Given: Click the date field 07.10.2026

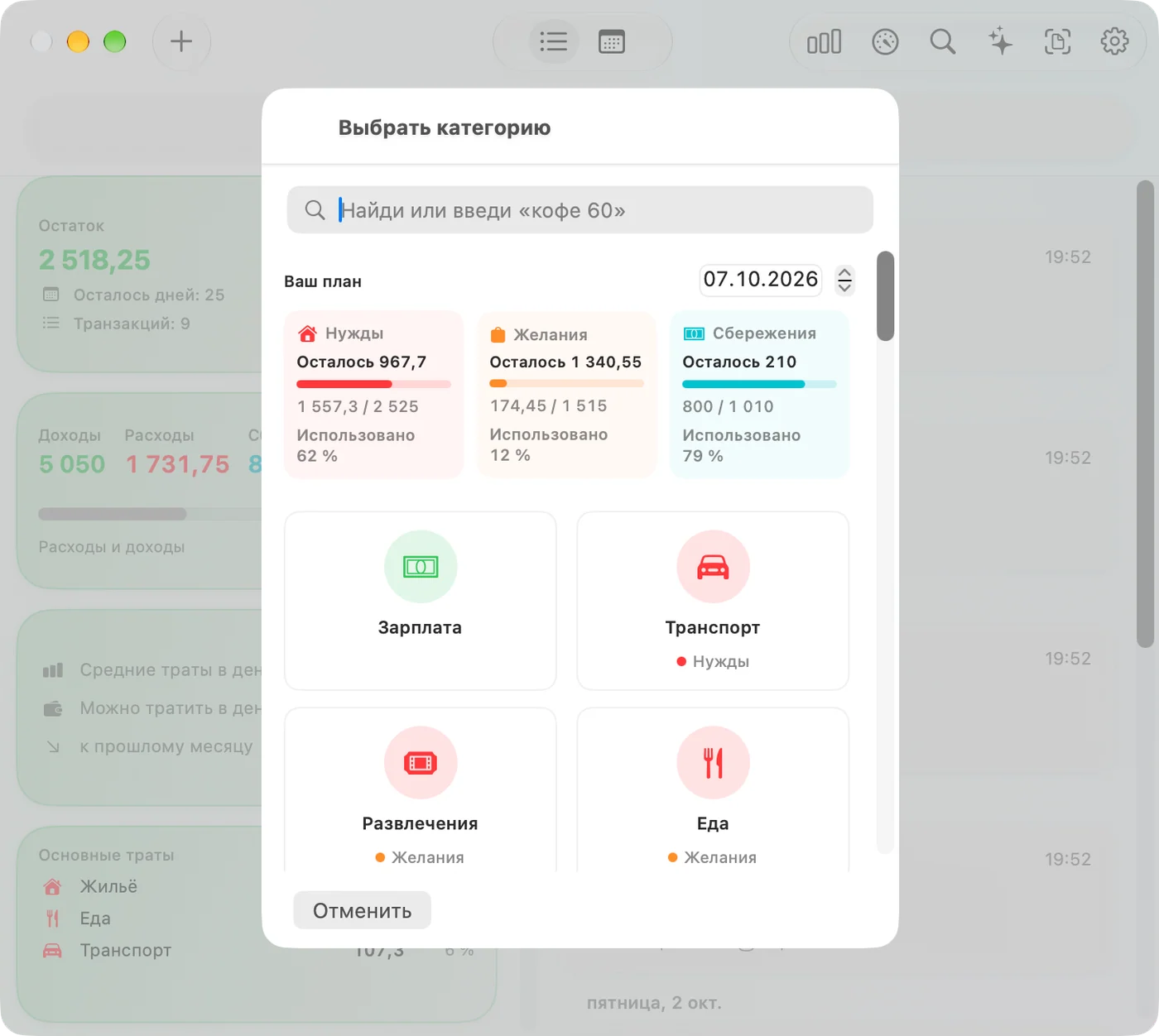Looking at the screenshot, I should 761,280.
